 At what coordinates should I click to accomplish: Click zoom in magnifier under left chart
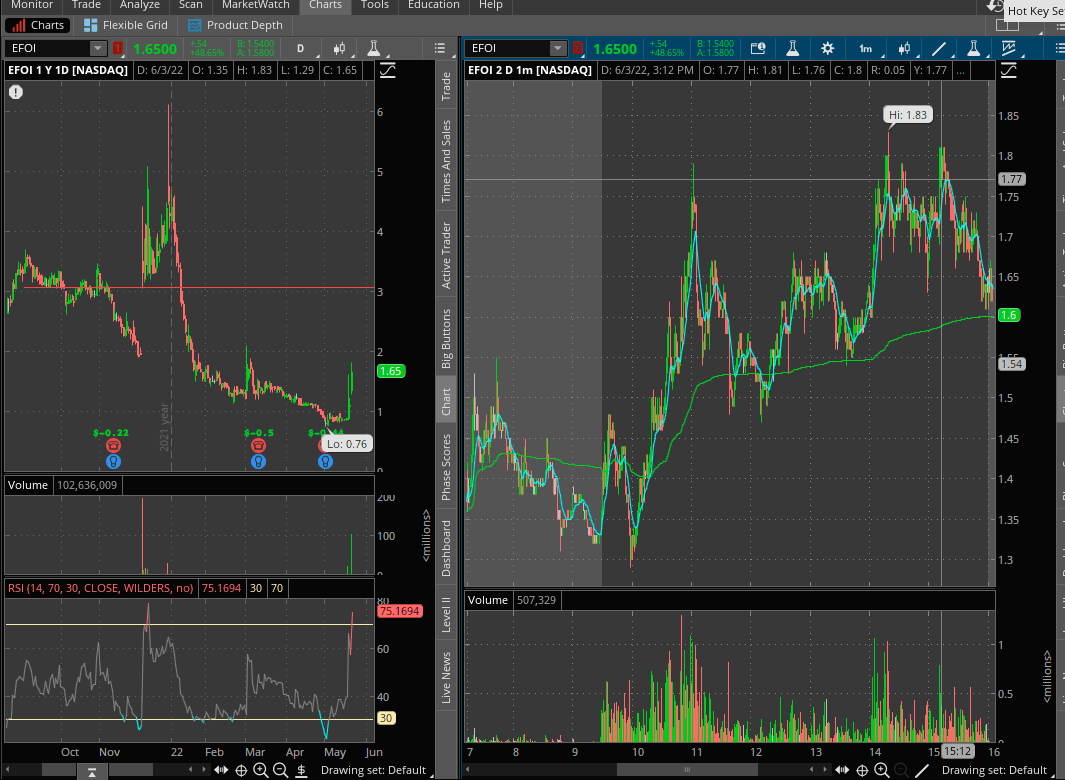coord(261,770)
